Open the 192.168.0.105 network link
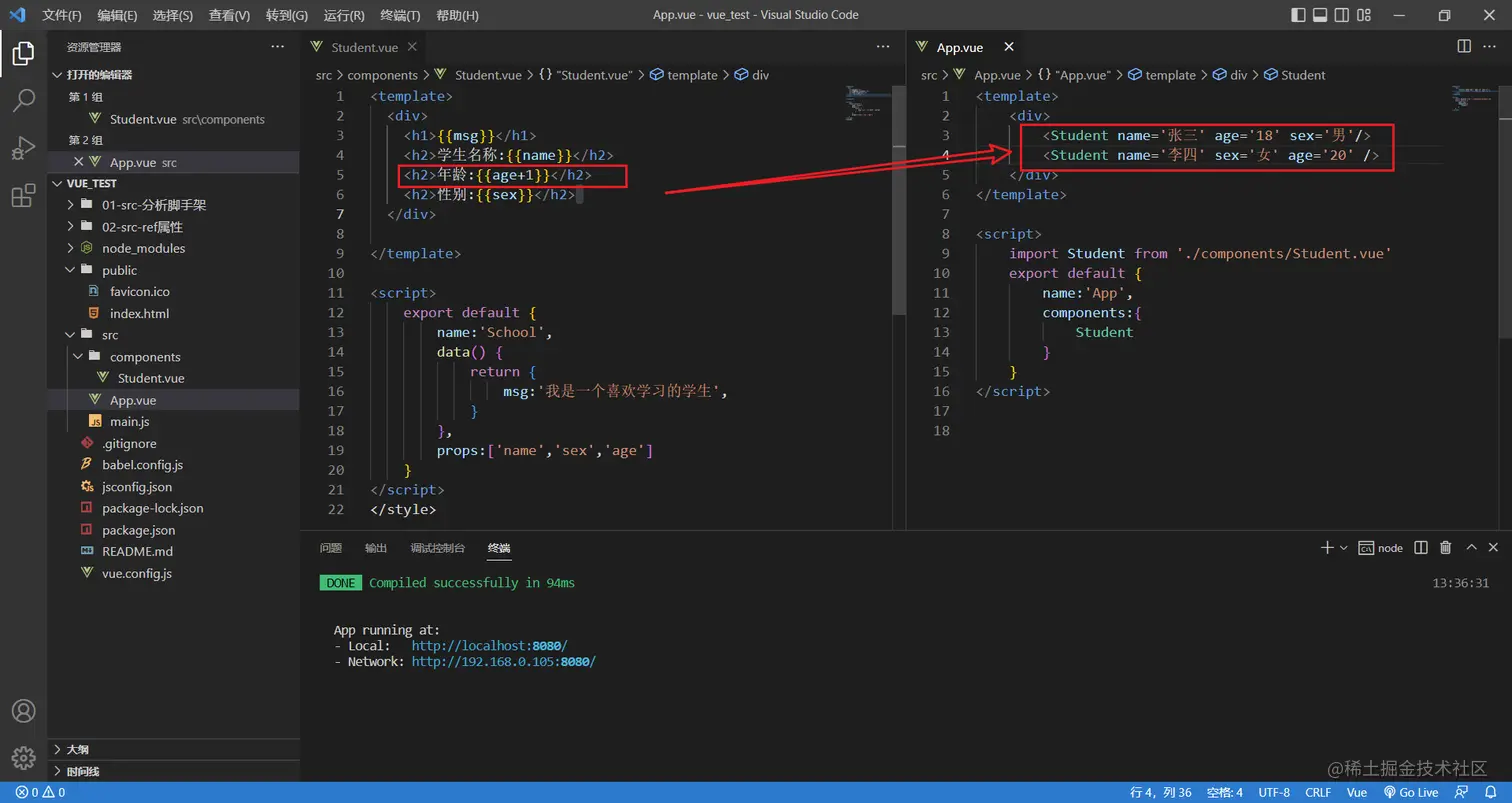Screen dimensions: 1512x803 [504, 662]
